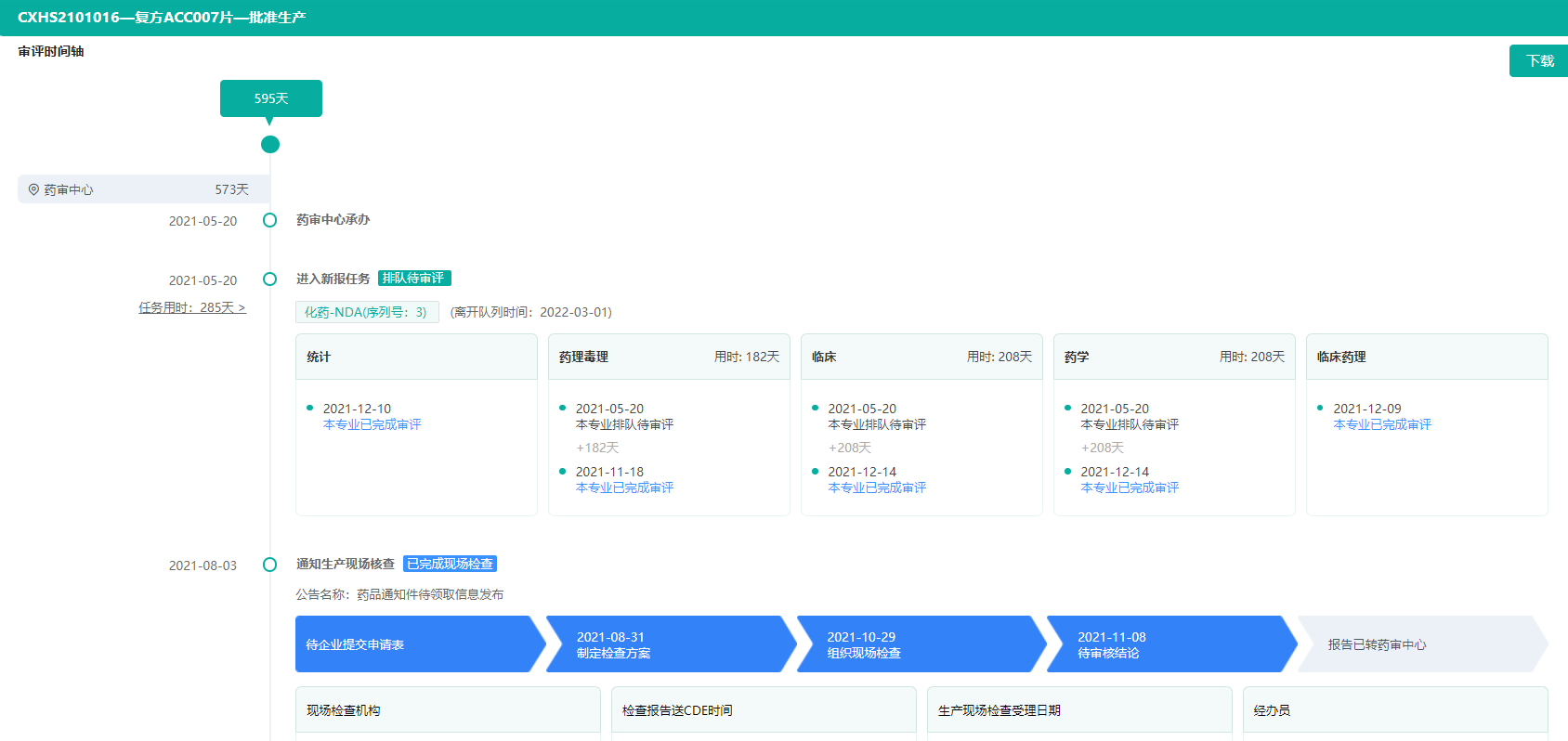Open 统计 本专业已完成审评 link
1568x741 pixels.
coord(372,424)
